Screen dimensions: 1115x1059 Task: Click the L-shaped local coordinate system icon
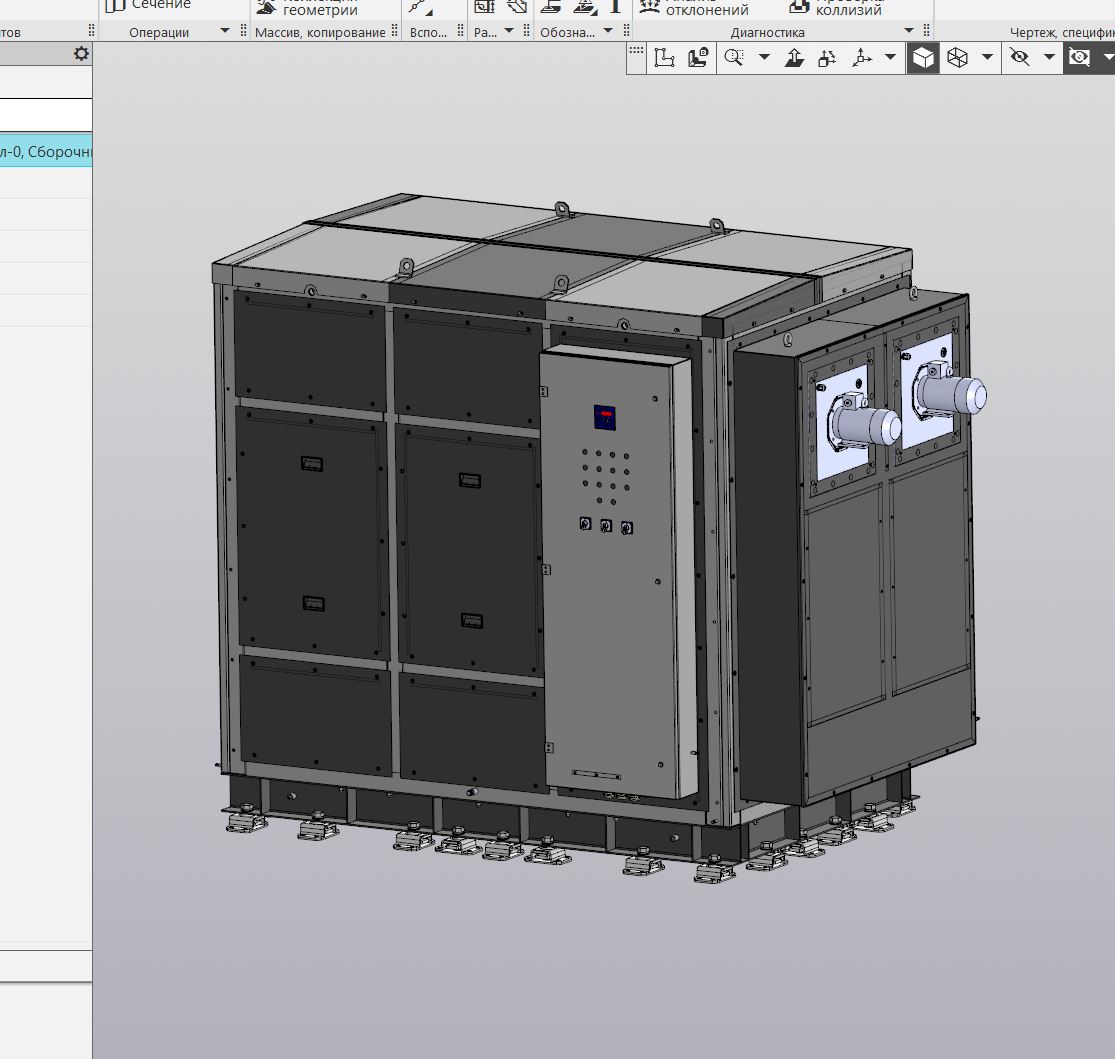663,58
